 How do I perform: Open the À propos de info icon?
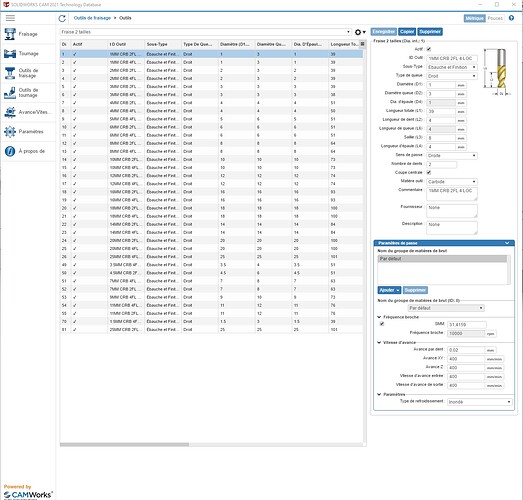pyautogui.click(x=10, y=151)
